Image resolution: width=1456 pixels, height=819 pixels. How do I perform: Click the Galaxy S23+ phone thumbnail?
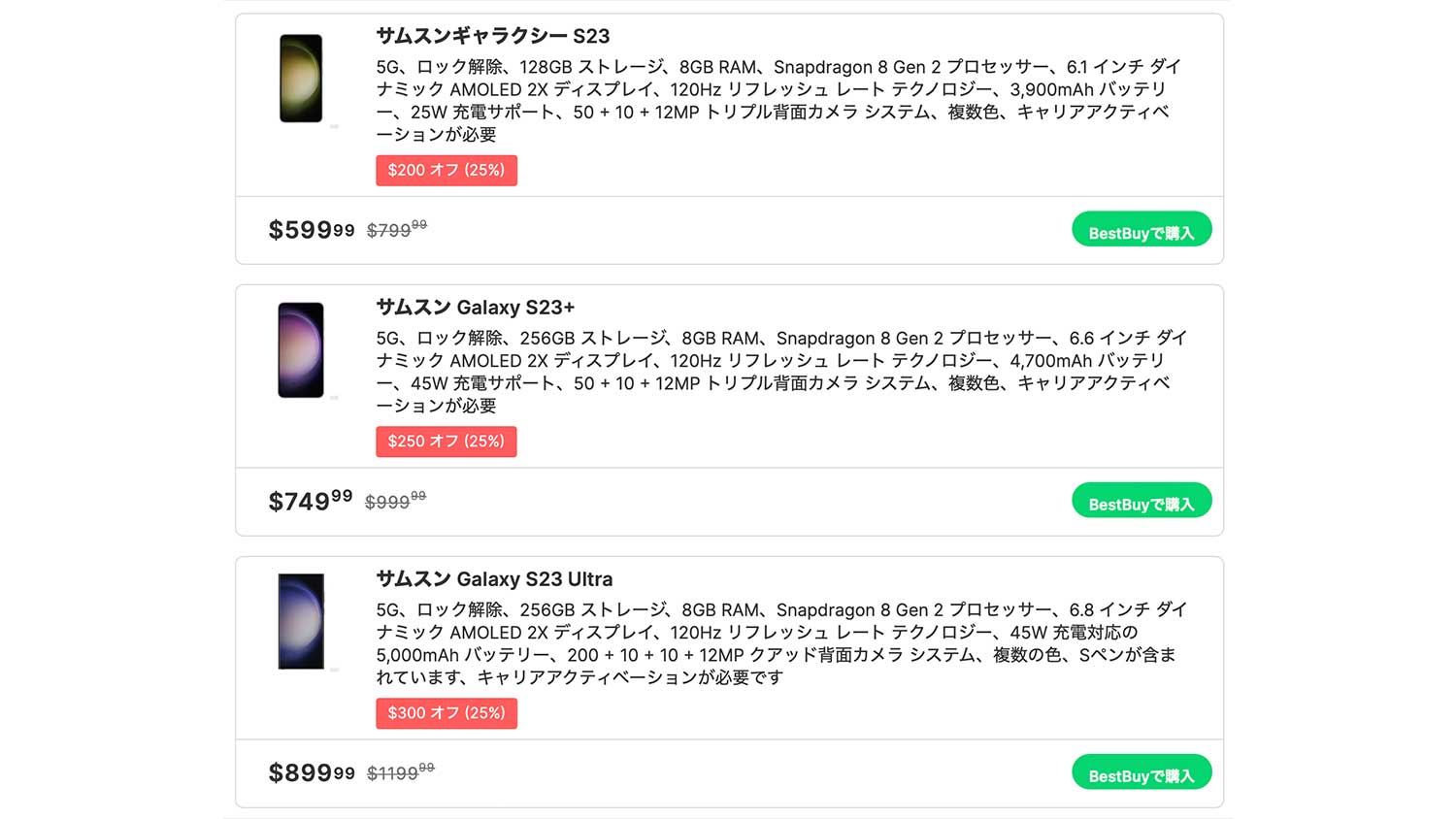point(301,350)
